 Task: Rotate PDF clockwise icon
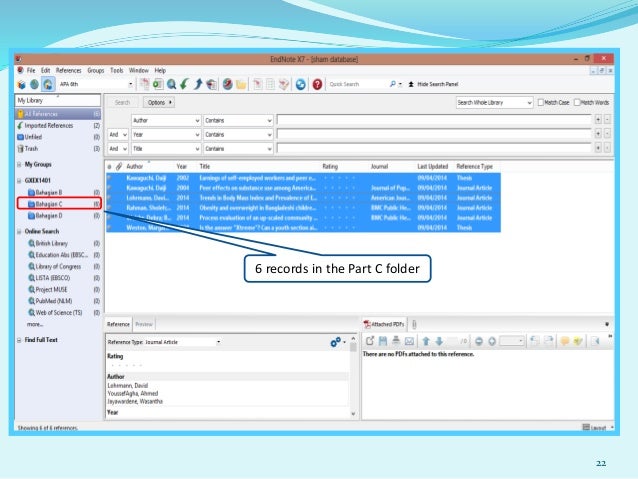point(548,341)
